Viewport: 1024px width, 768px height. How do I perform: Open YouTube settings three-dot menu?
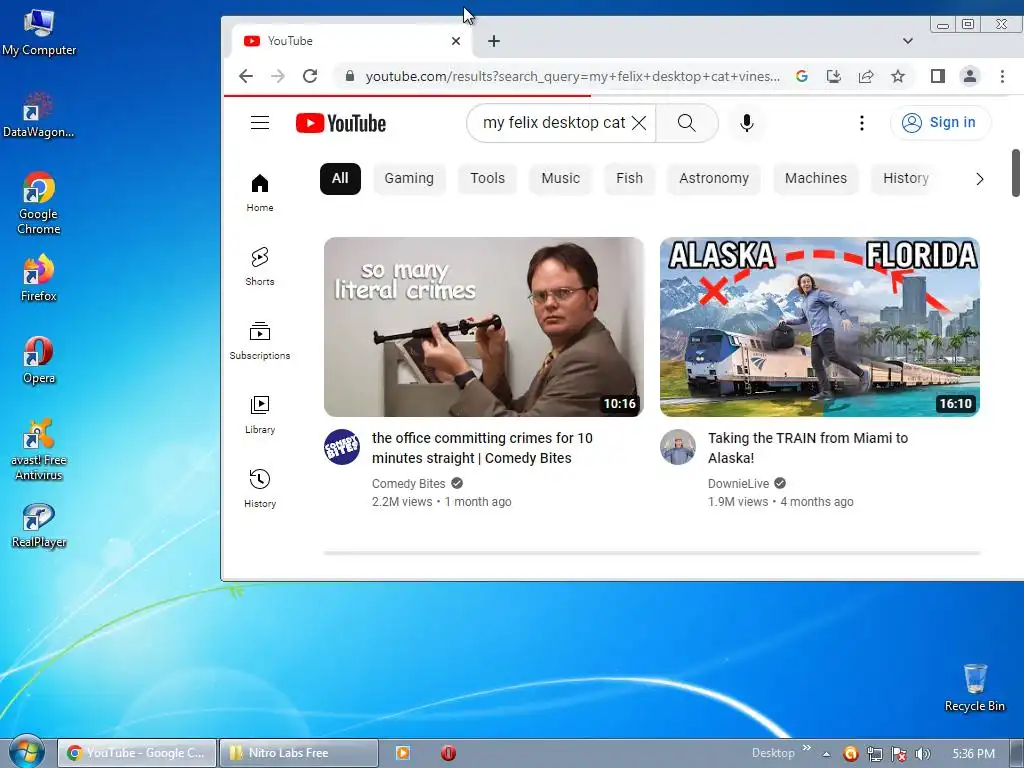point(861,123)
